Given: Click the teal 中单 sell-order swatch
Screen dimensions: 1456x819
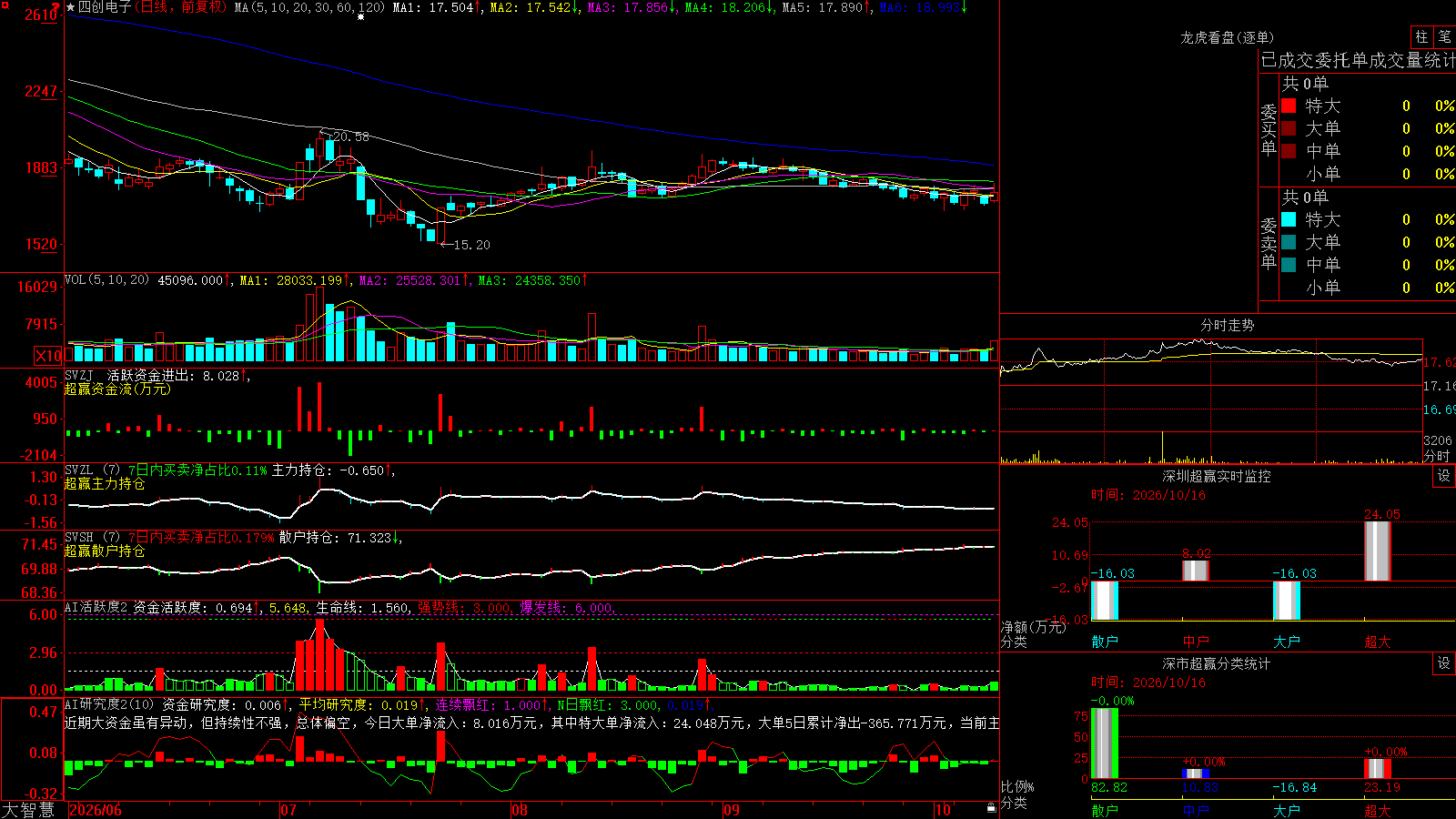Looking at the screenshot, I should [1289, 265].
